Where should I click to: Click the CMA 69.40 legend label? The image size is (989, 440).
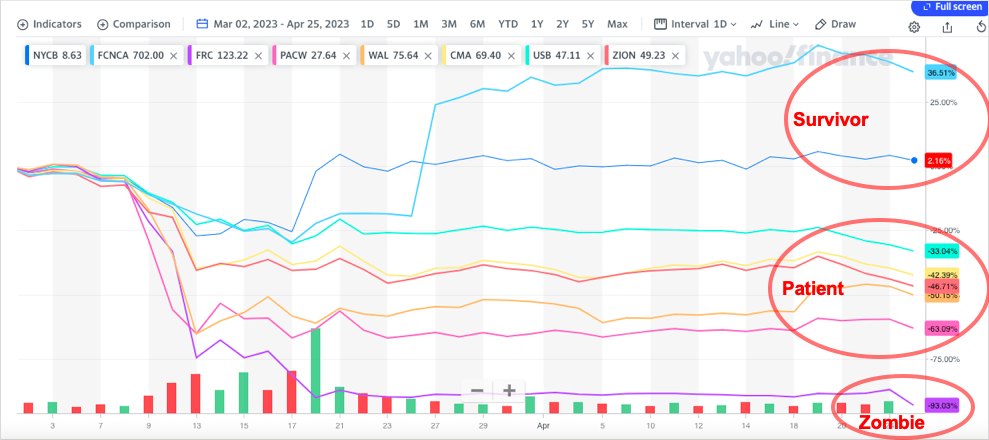click(476, 55)
